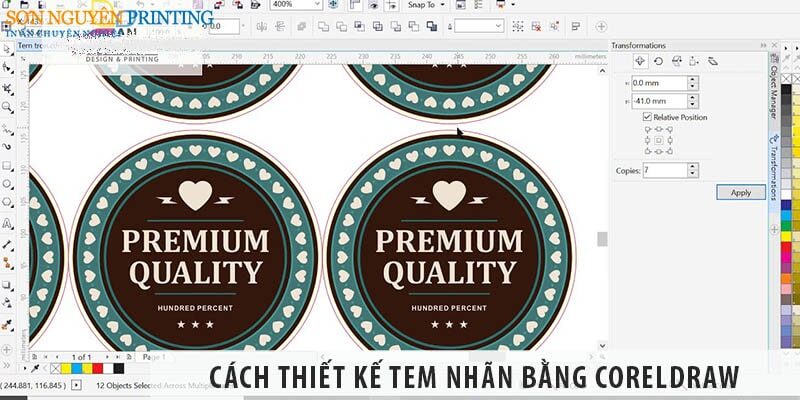Decrease the y position value

[693, 105]
